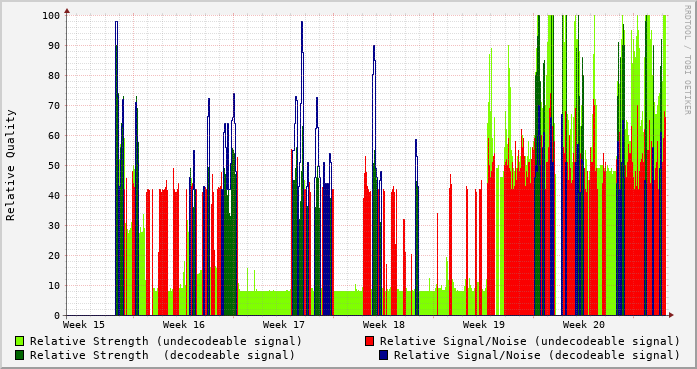Click the 100 value on y-axis
This screenshot has width=697, height=369.
coord(51,16)
